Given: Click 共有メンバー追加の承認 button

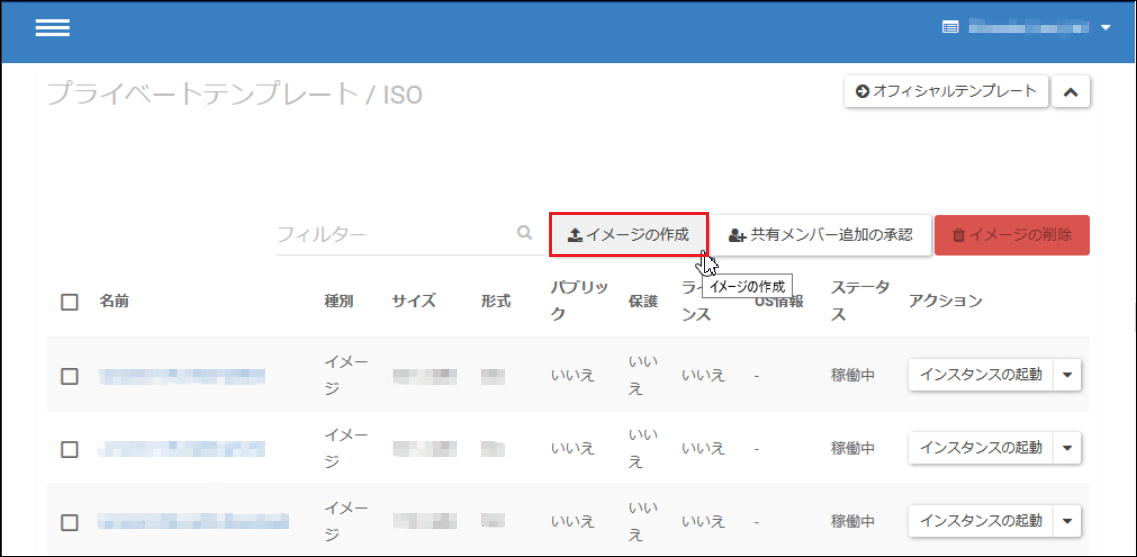Looking at the screenshot, I should click(821, 235).
